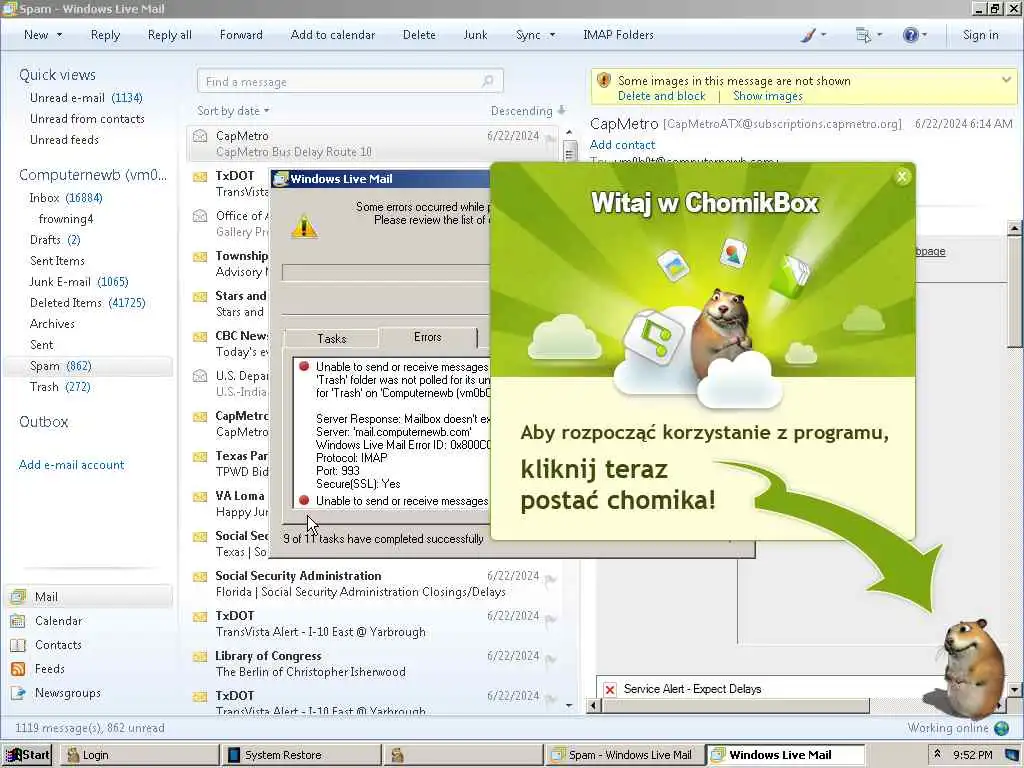Click the image blocked shield icon
1024x768 pixels.
coord(604,80)
